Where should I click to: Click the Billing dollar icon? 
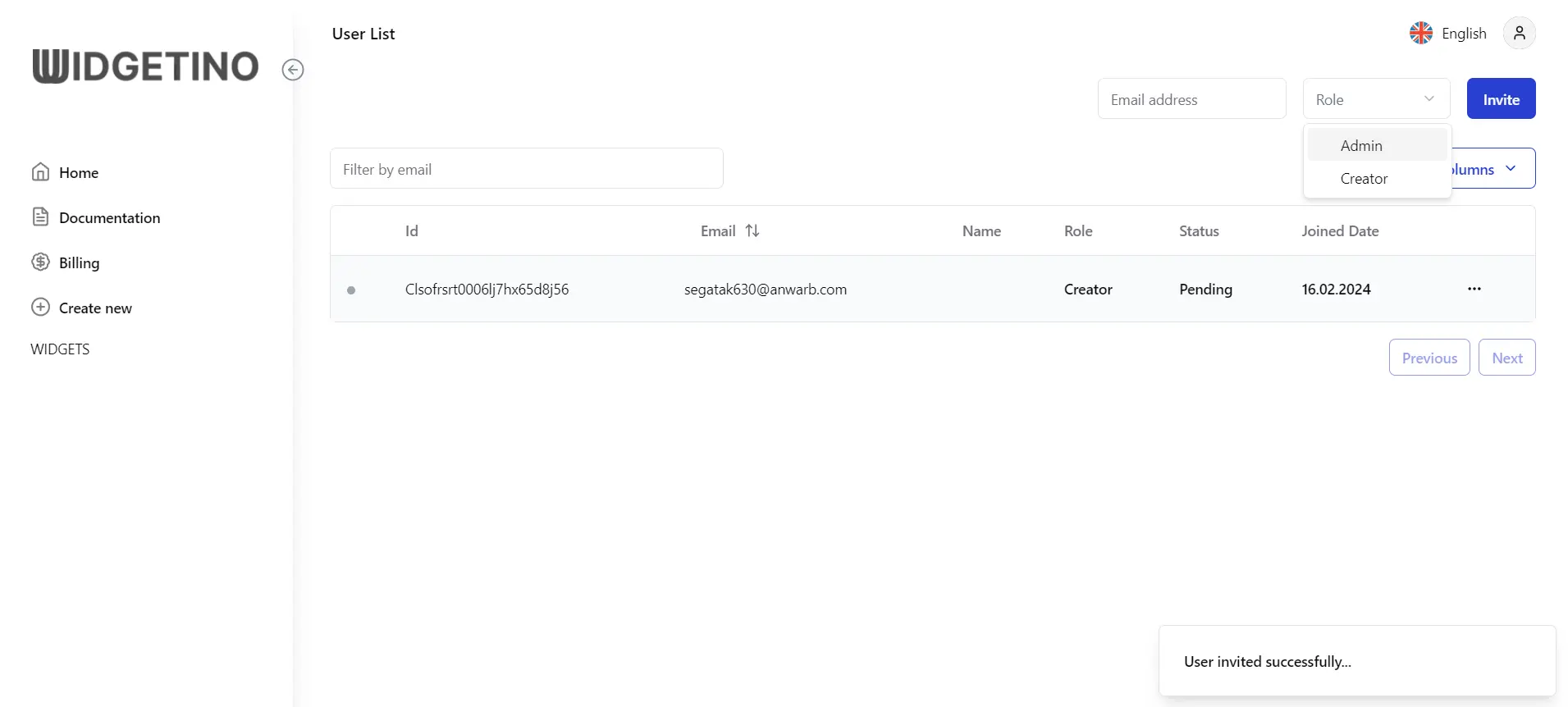(40, 262)
